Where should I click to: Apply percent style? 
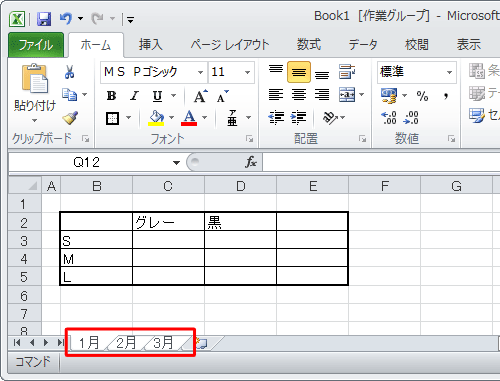tap(422, 96)
